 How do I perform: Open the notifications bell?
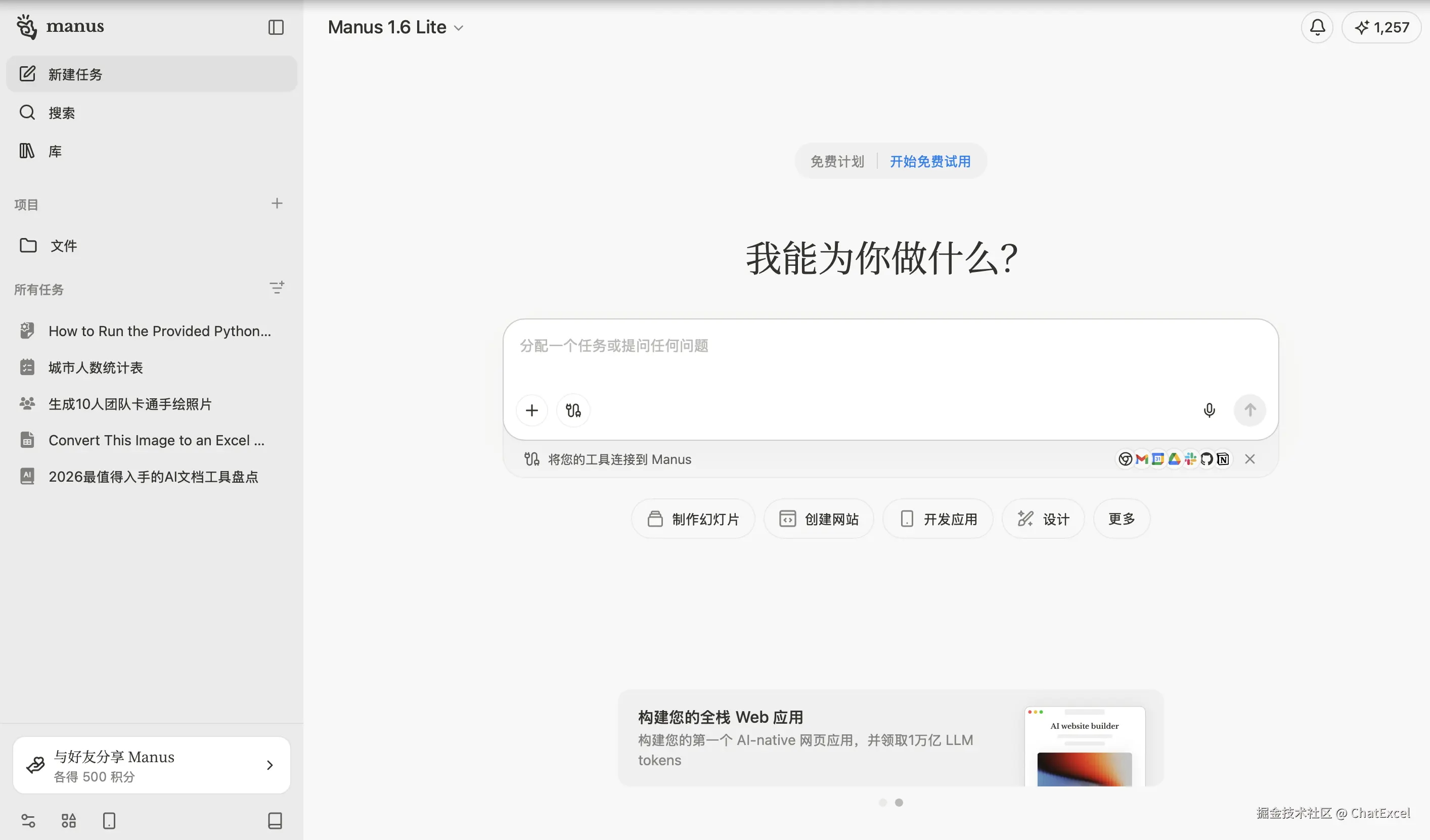click(x=1317, y=27)
